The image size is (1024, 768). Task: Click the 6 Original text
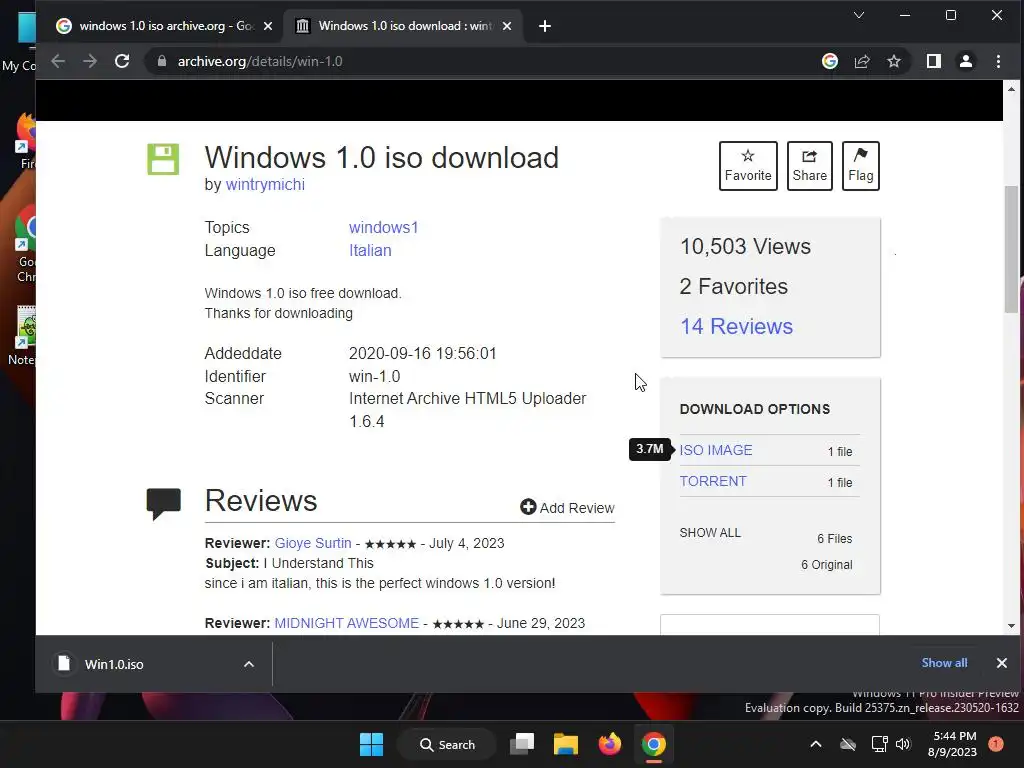point(826,565)
